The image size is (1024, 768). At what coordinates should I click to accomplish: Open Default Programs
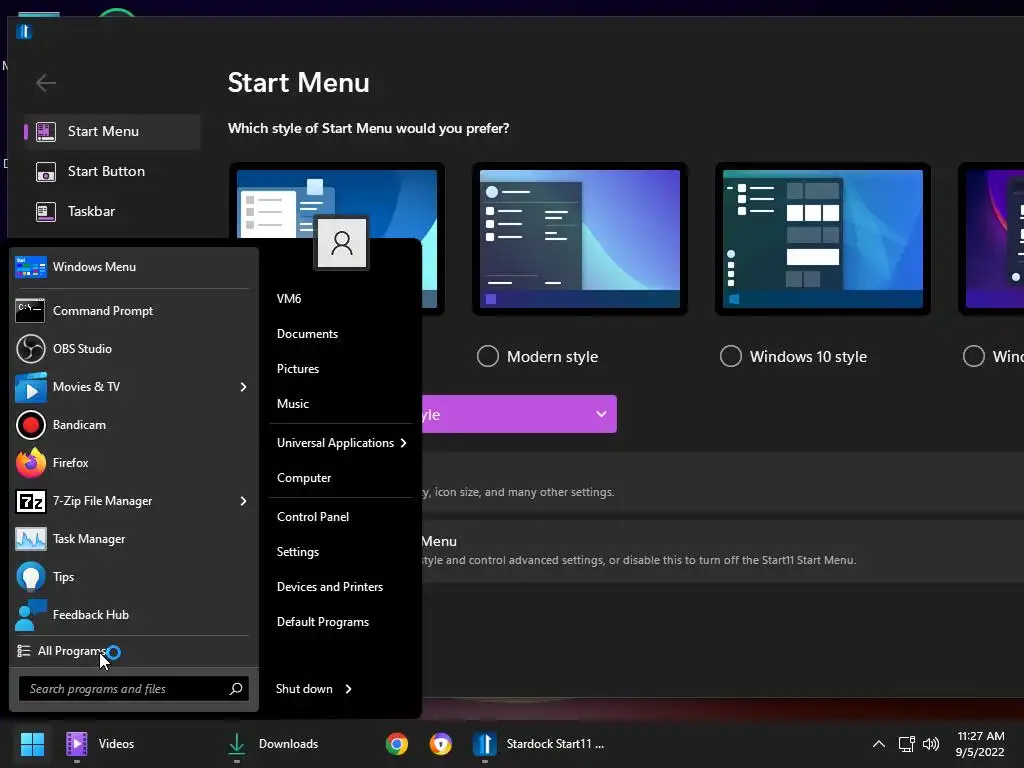(x=323, y=622)
